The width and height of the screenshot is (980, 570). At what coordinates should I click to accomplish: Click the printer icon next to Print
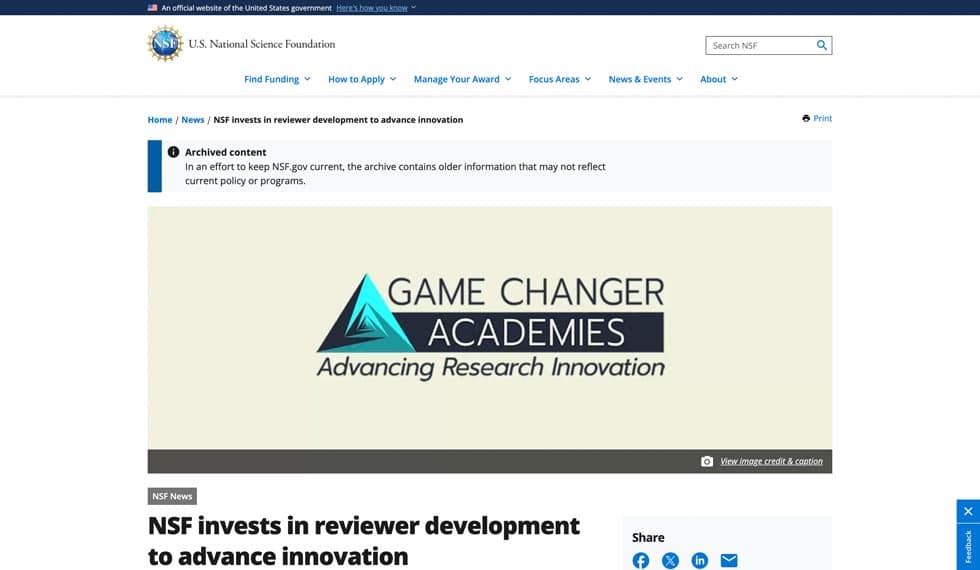coord(806,118)
